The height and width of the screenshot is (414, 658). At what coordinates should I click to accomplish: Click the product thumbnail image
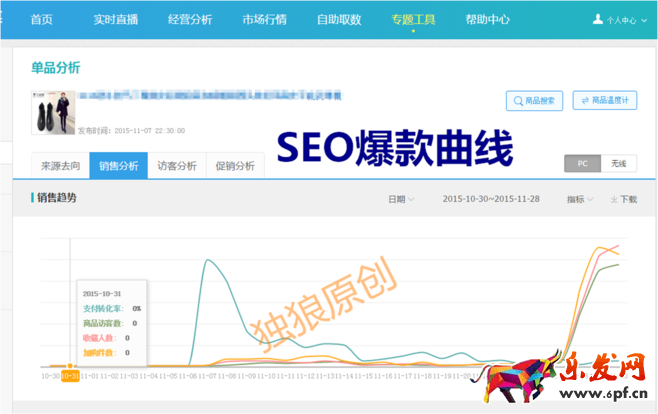pyautogui.click(x=50, y=111)
